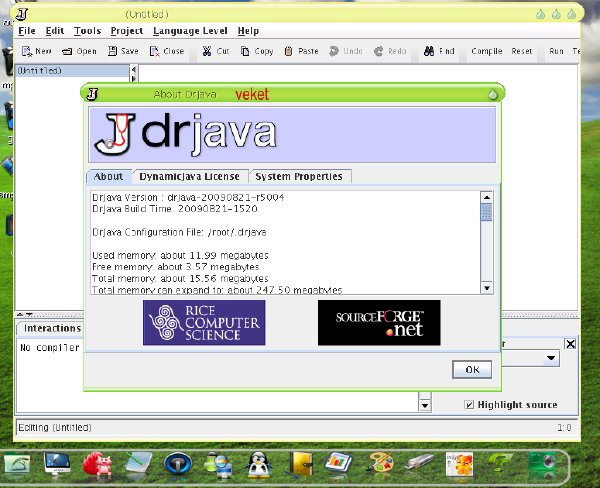Switch to the About tab
The height and width of the screenshot is (488, 600).
[109, 176]
